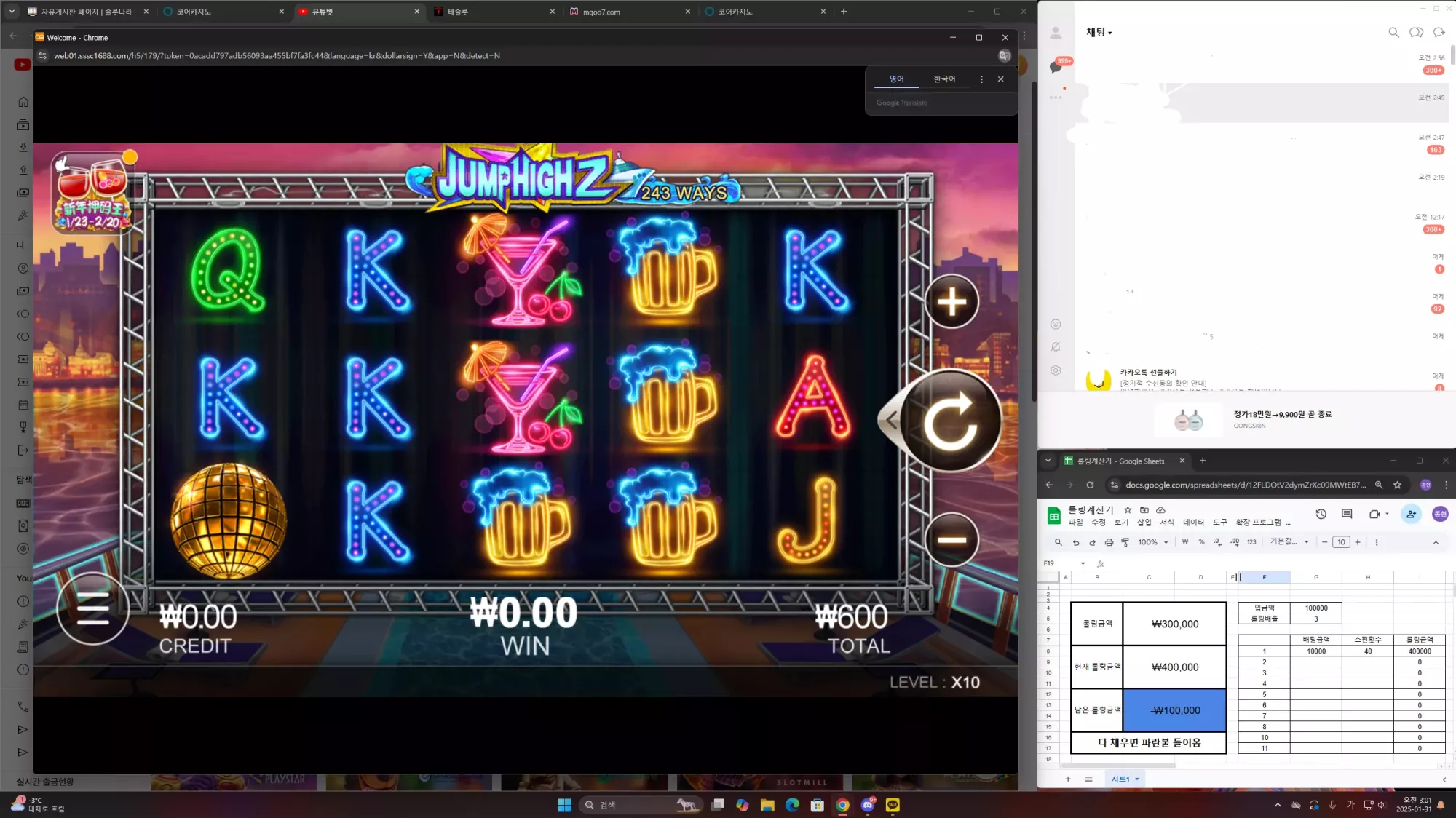
Task: Open the 삽입 menu in Google Sheets
Action: pos(1144,523)
